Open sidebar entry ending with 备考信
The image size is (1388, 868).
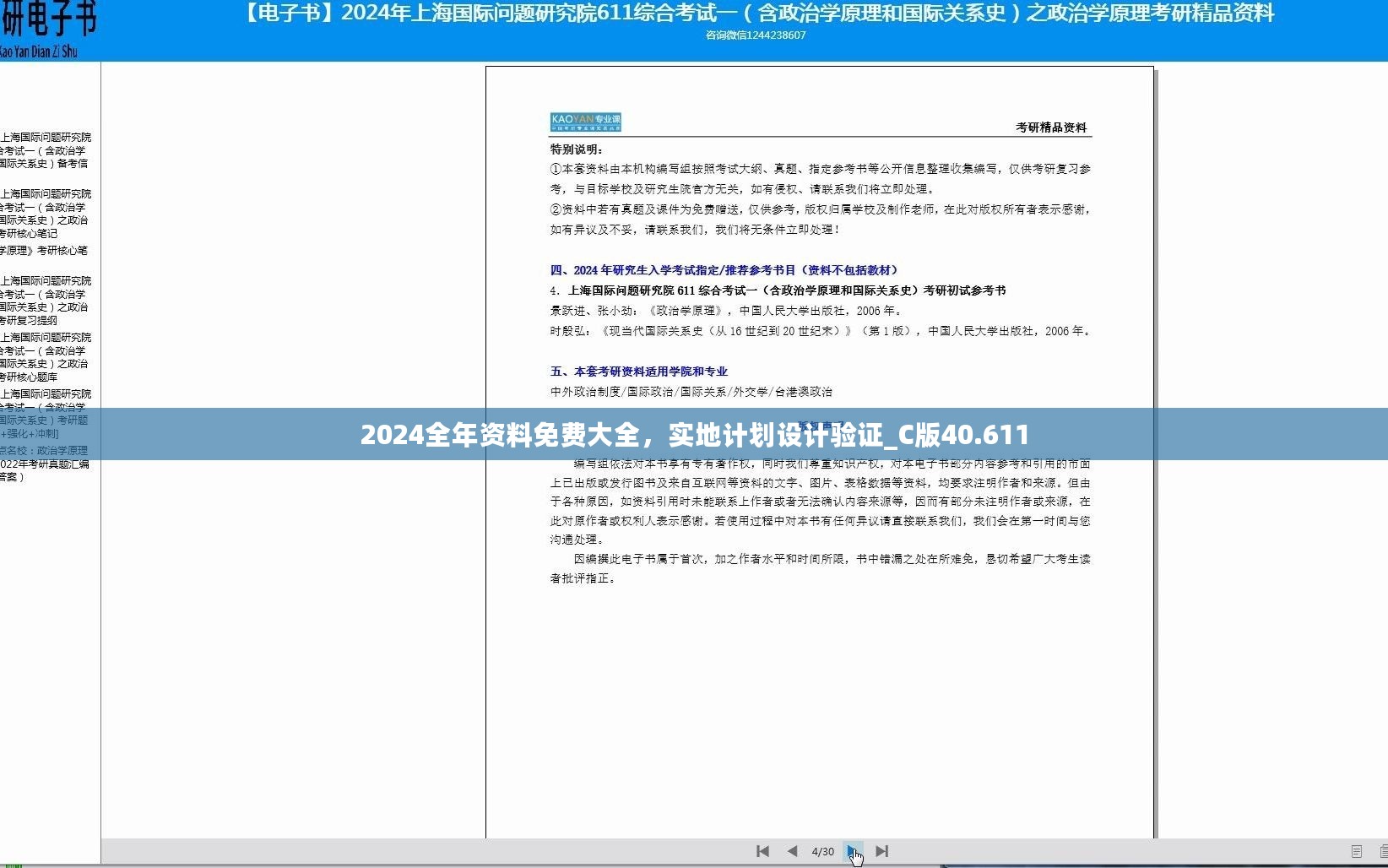pos(46,150)
